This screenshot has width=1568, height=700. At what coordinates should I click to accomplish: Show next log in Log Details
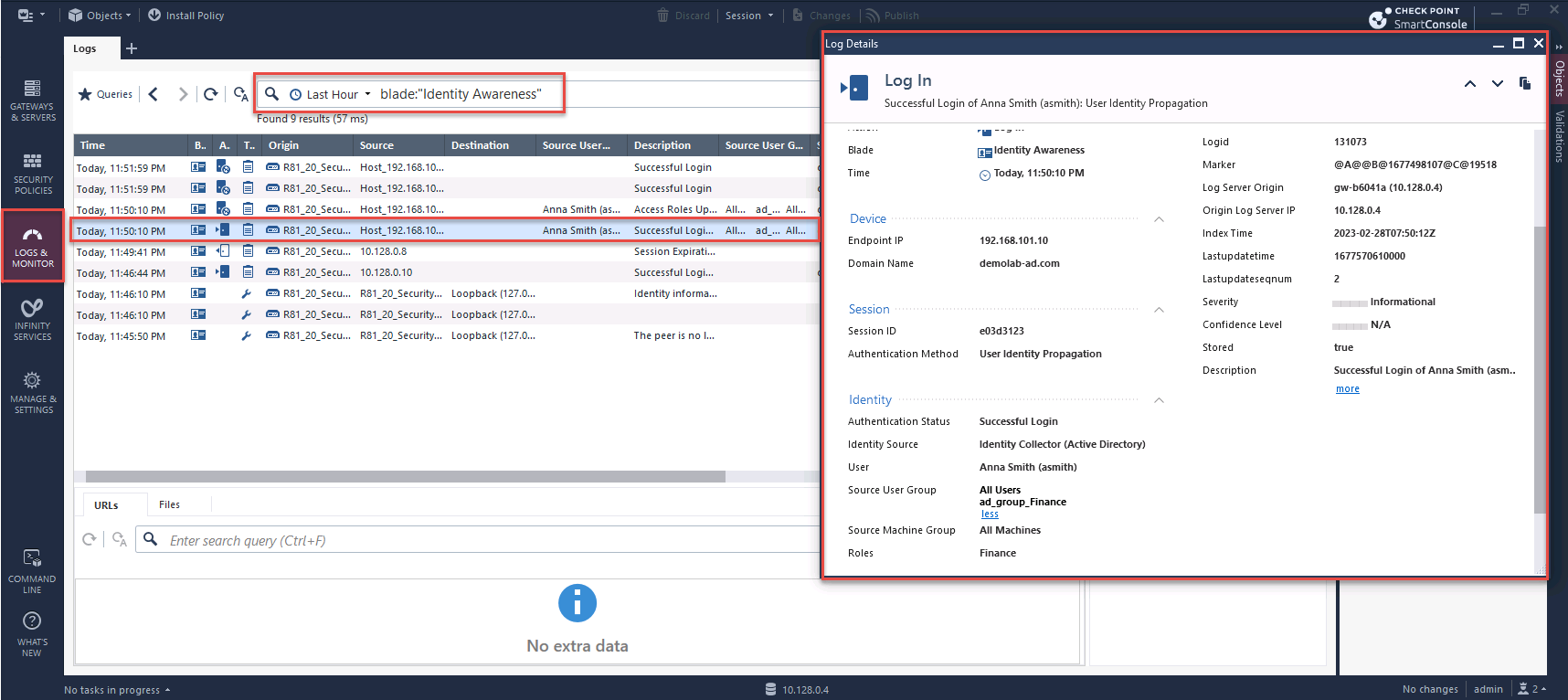[x=1498, y=84]
